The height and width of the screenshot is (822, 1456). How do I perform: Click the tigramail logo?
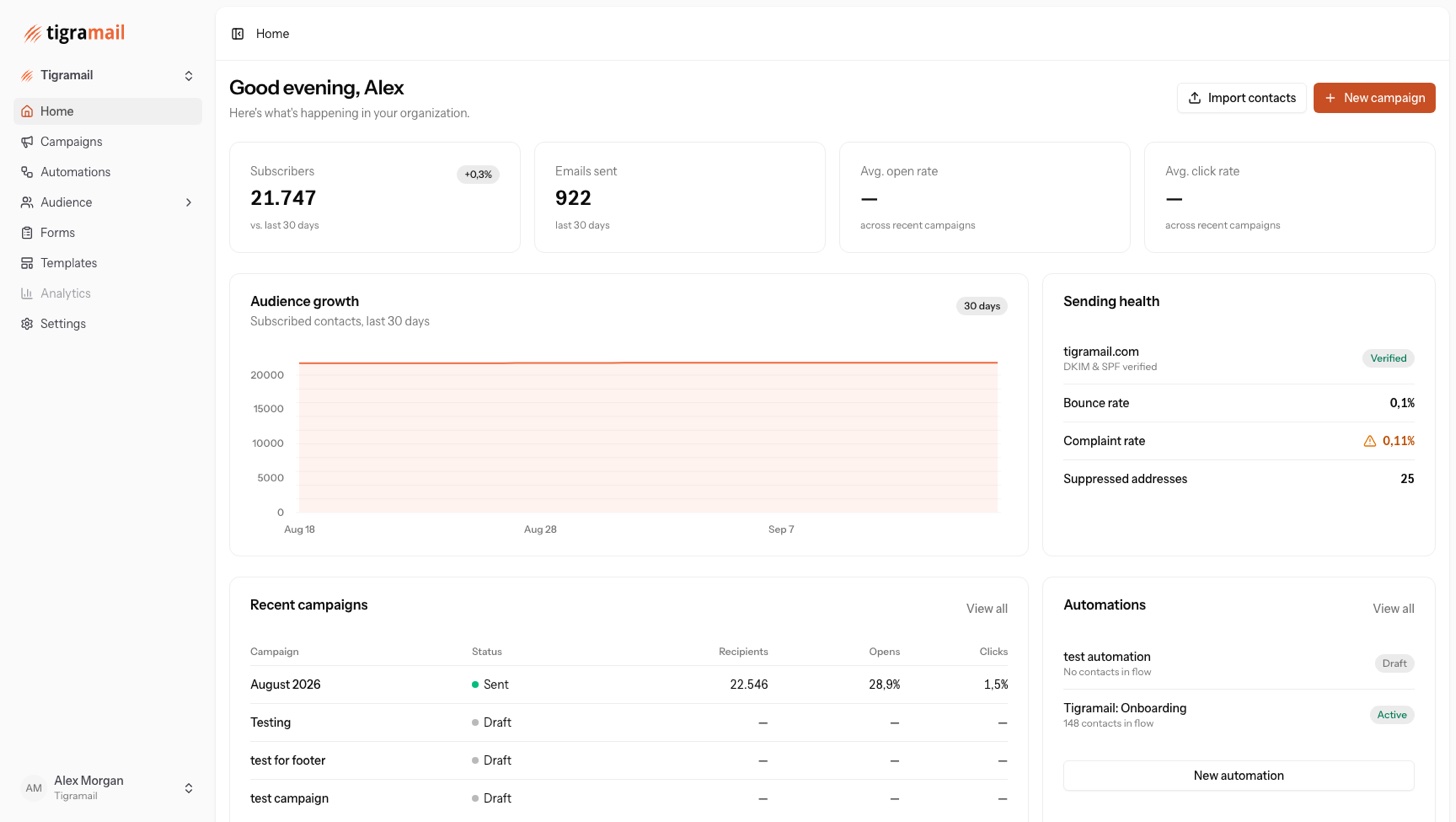(74, 33)
